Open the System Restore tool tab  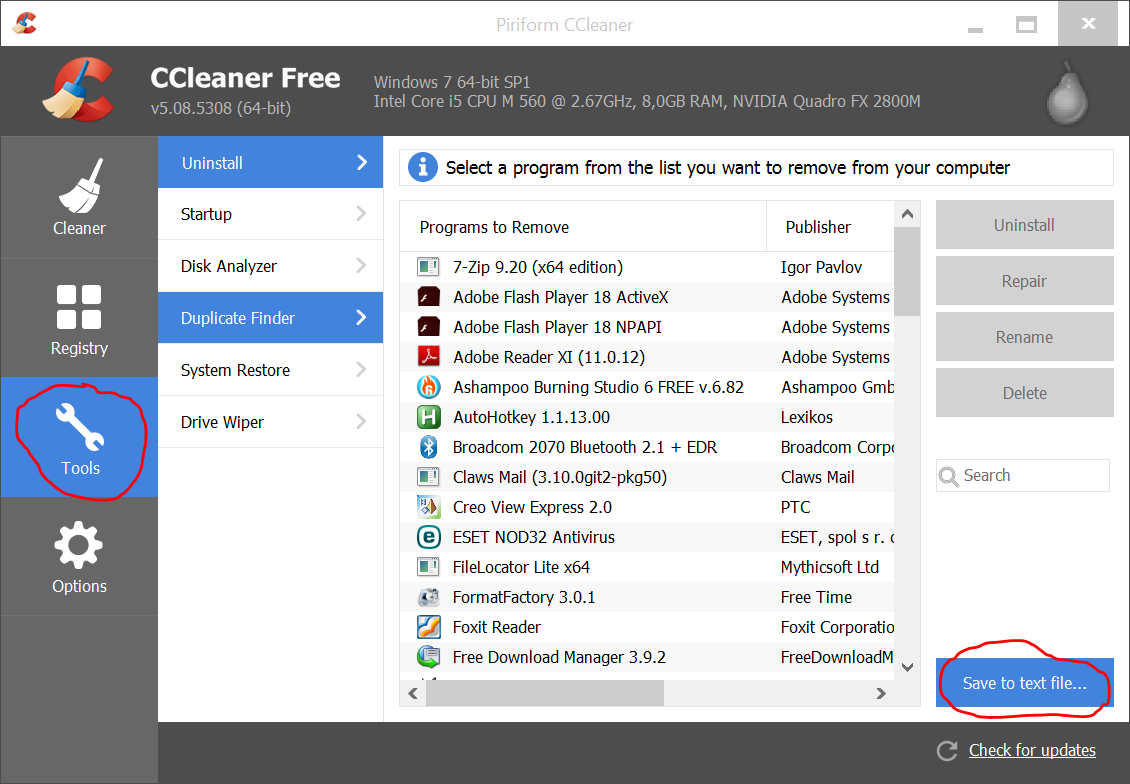270,370
